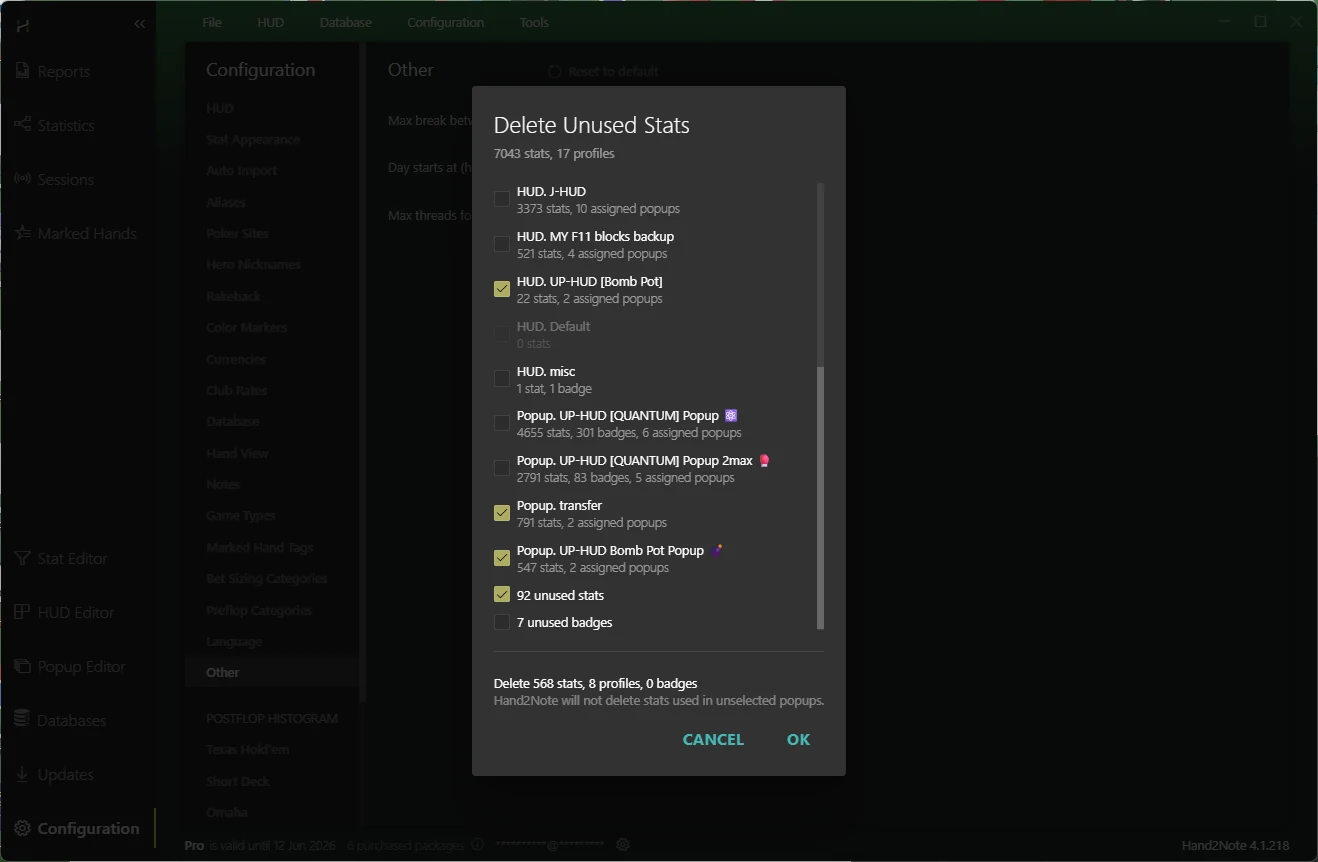This screenshot has width=1318, height=862.
Task: Select Rakeback in the Configuration list
Action: [234, 296]
